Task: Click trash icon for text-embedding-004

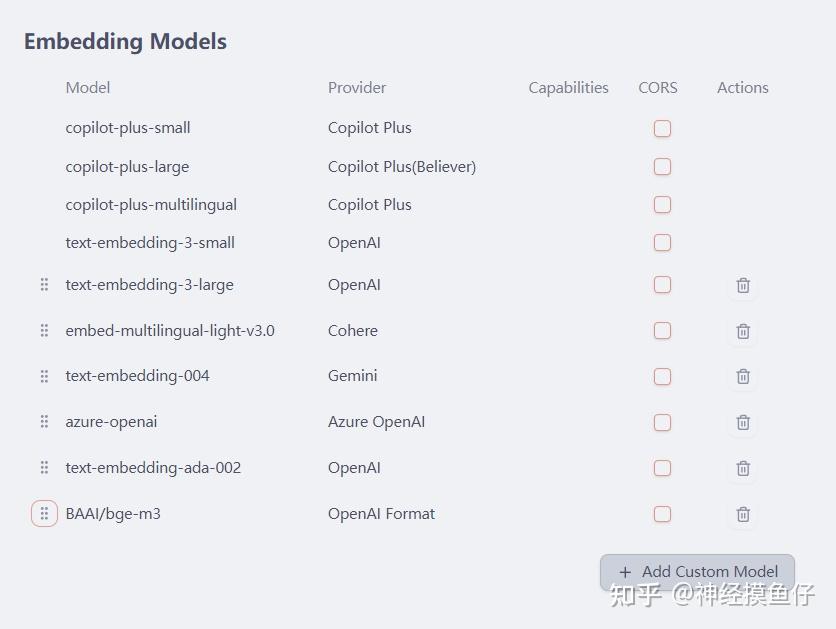Action: 743,377
